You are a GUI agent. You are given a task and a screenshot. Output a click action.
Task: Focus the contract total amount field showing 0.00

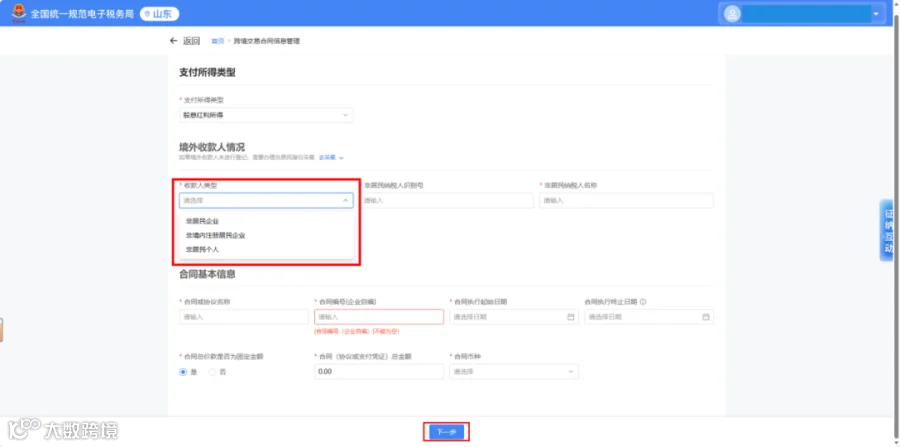[379, 372]
